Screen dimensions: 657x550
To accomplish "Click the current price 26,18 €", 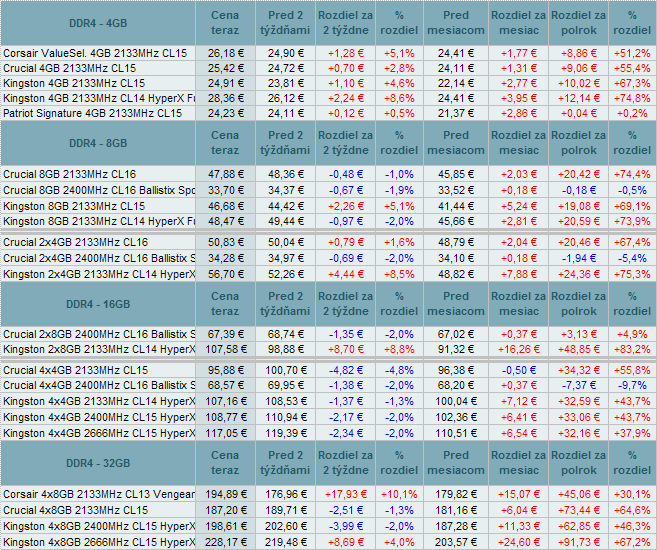I will click(x=226, y=53).
